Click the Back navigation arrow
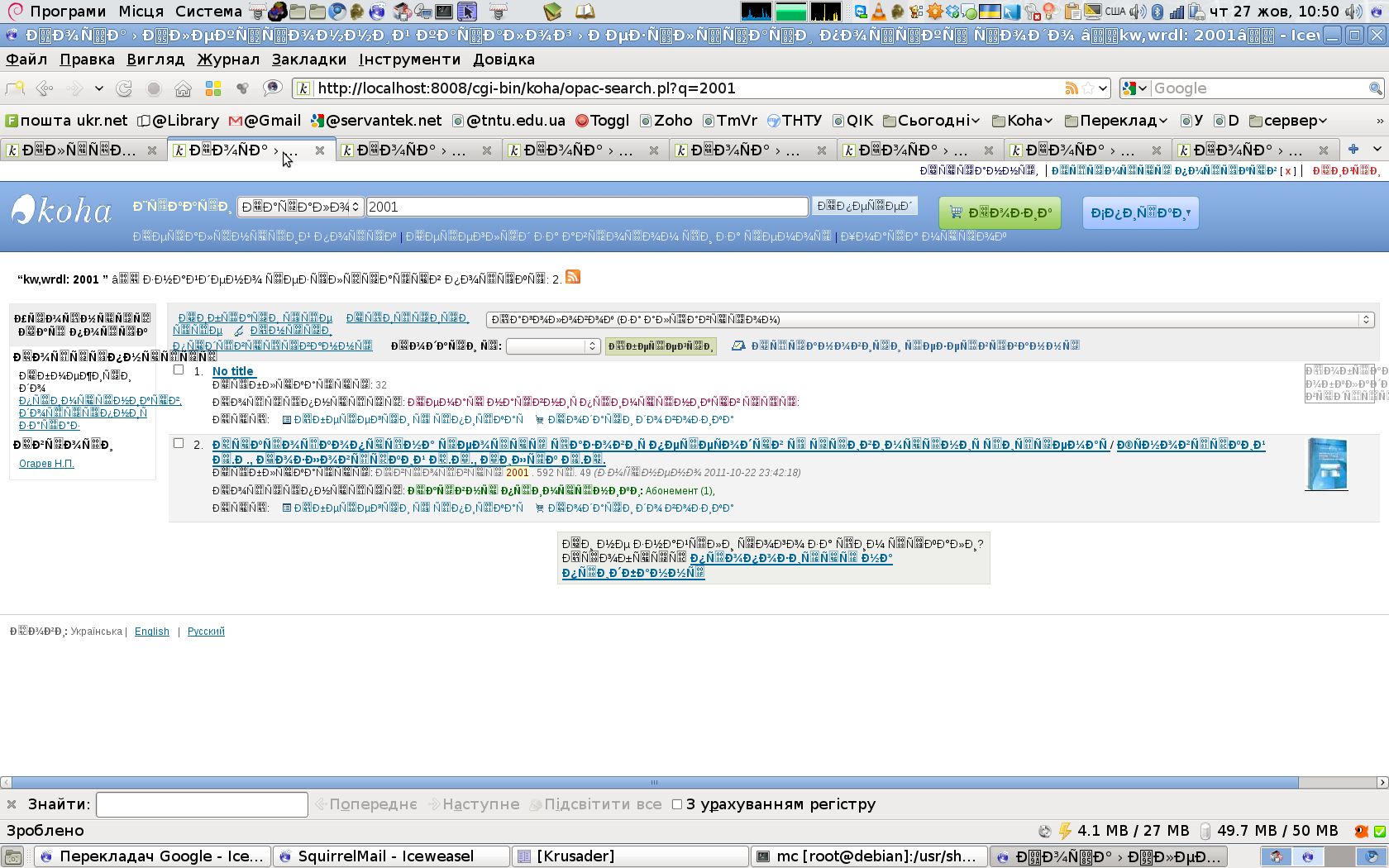1389x868 pixels. point(45,88)
